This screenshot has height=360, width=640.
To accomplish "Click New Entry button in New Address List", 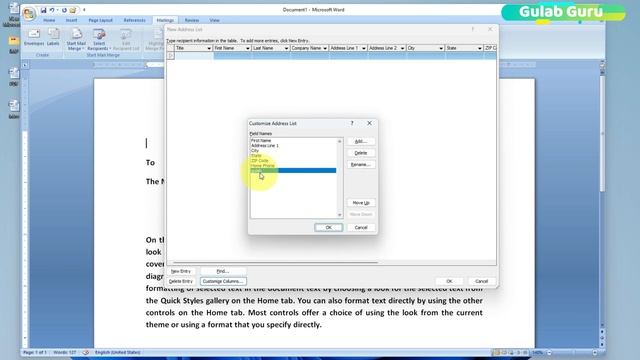I will point(181,271).
